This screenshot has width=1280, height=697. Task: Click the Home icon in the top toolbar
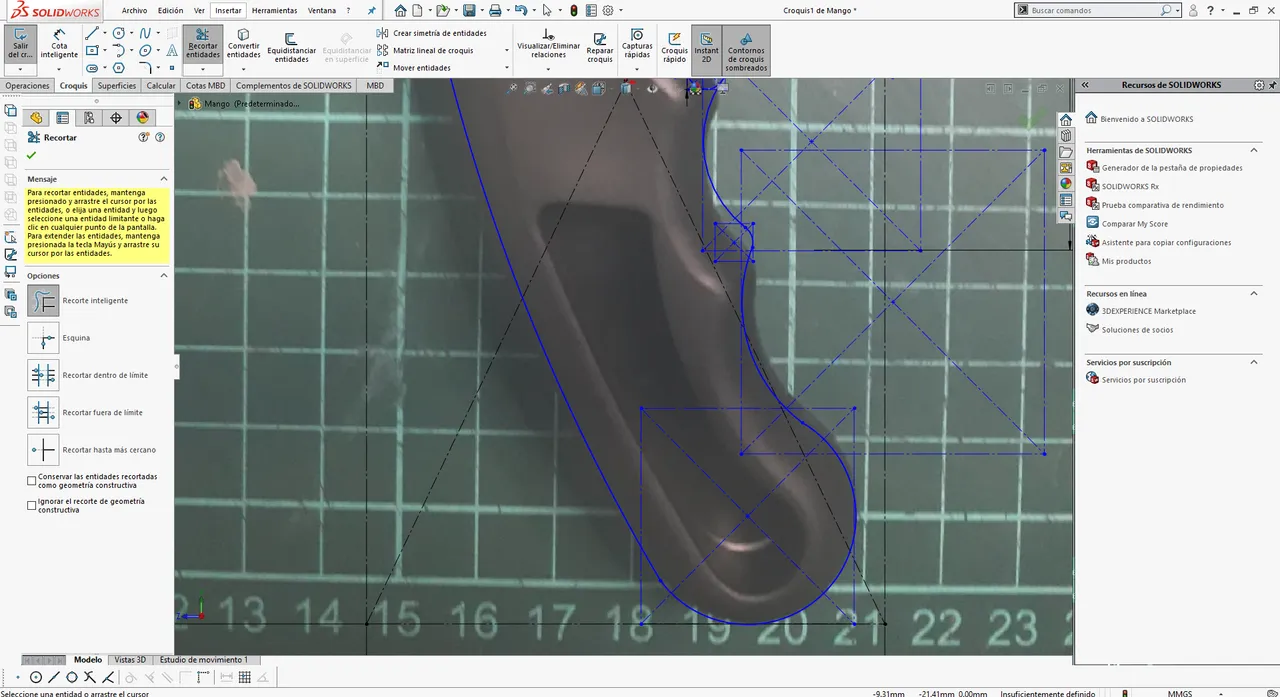[x=400, y=10]
